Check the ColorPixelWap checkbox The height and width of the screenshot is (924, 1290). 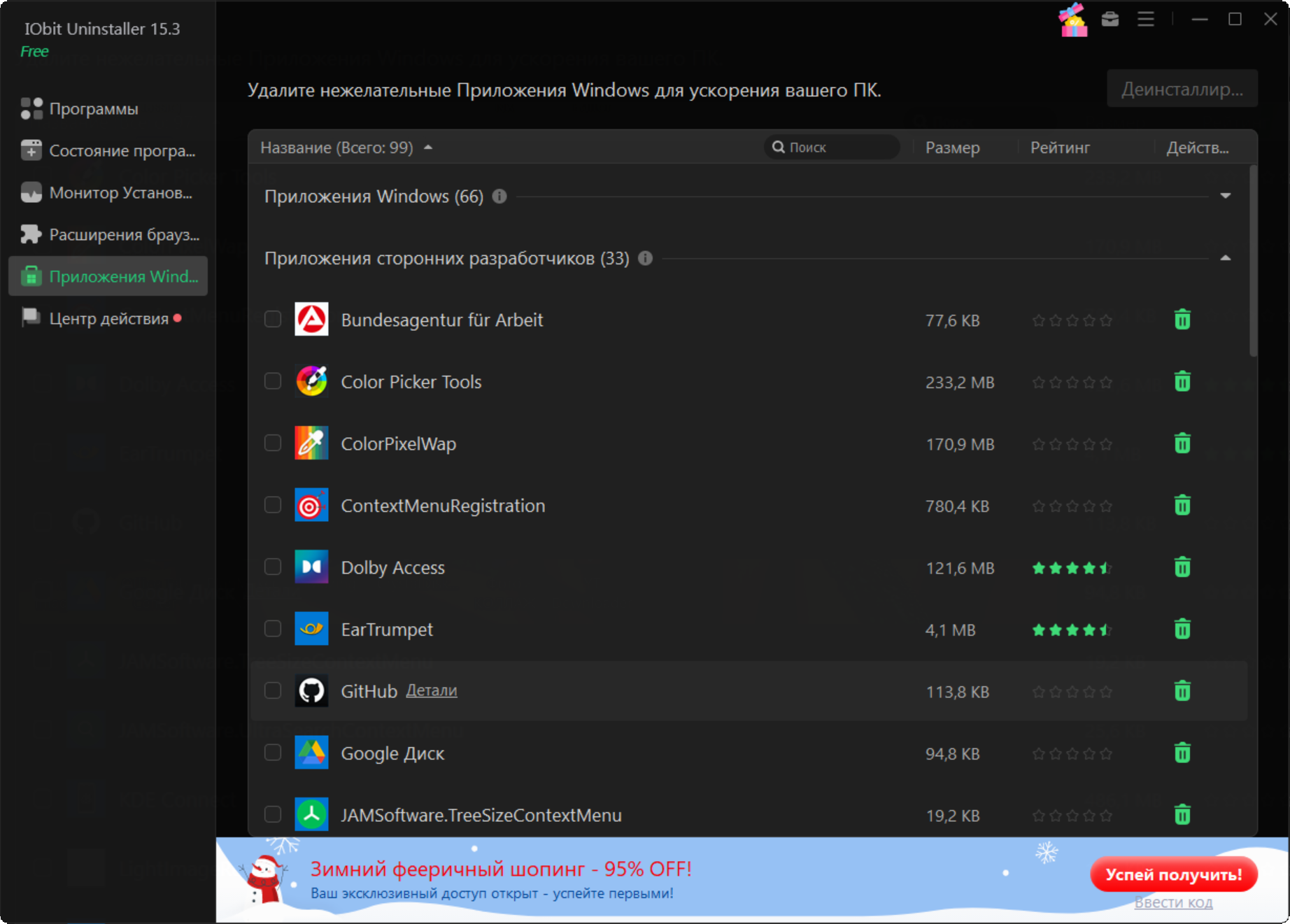[x=273, y=443]
